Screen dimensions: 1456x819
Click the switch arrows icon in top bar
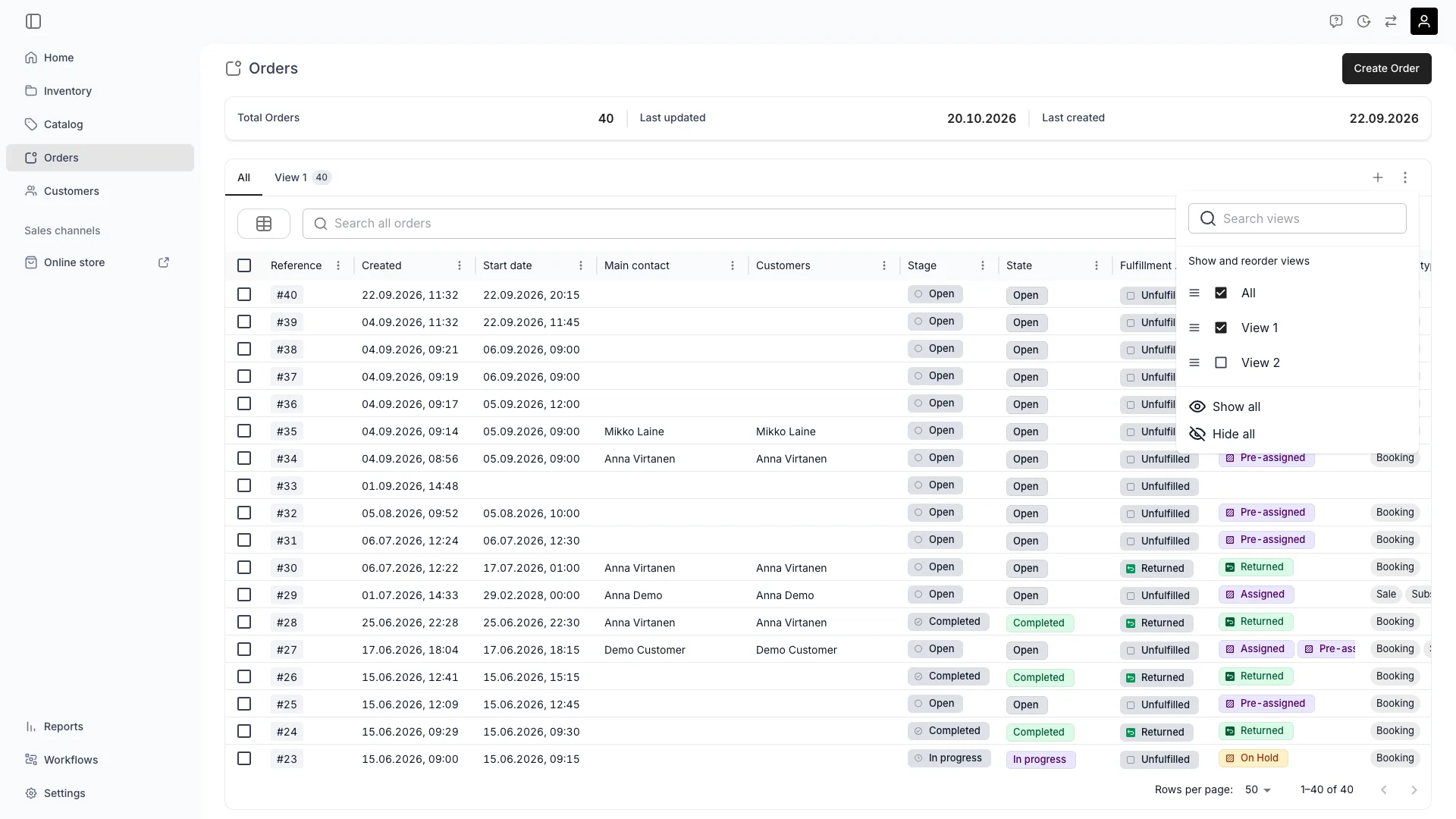(1391, 21)
